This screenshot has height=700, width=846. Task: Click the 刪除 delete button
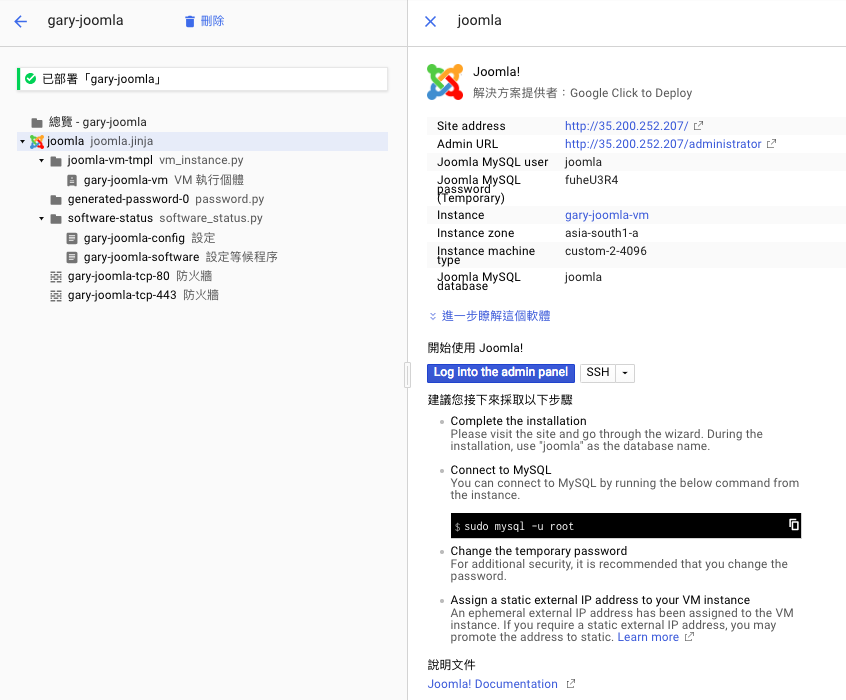click(204, 21)
